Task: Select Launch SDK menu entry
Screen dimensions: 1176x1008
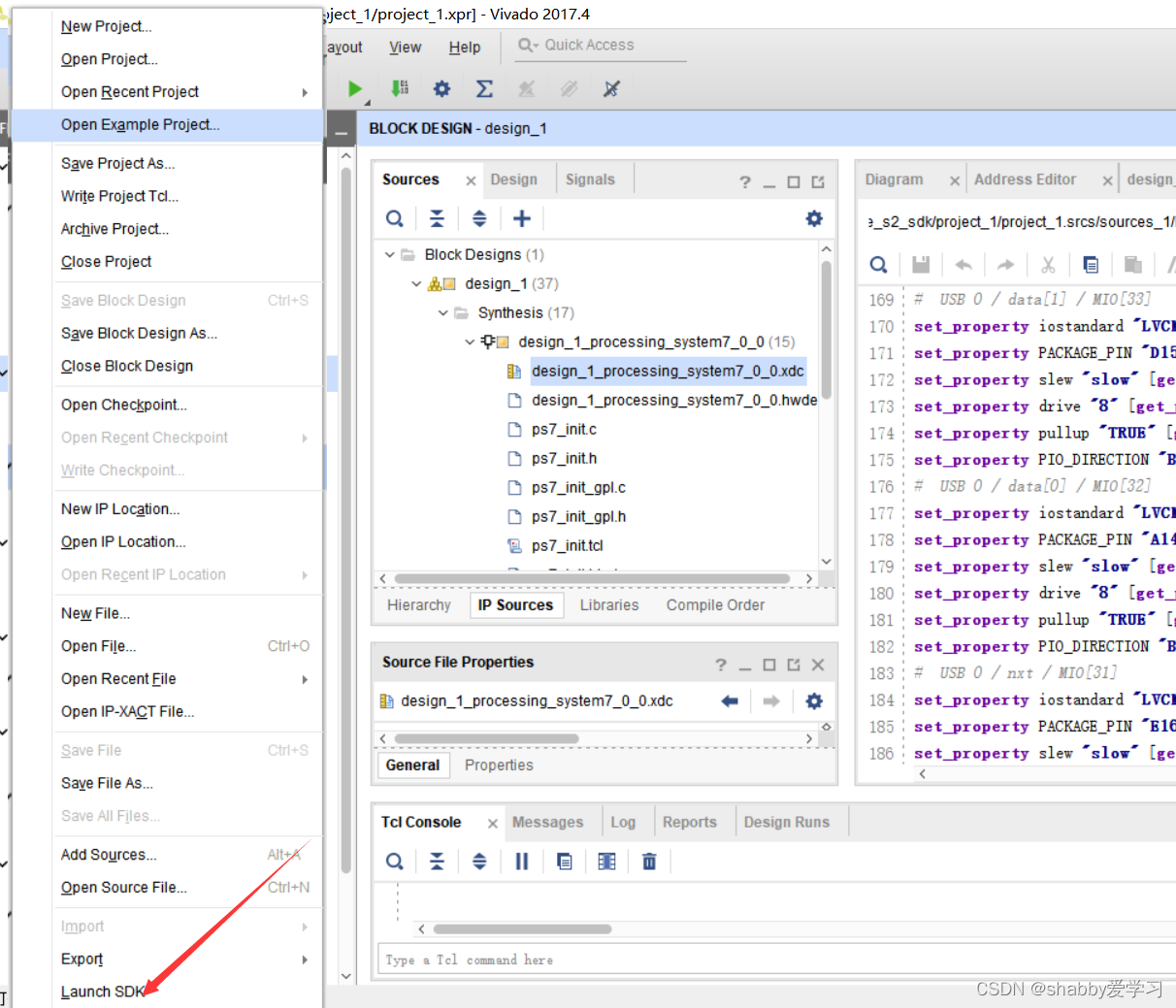Action: click(x=168, y=992)
